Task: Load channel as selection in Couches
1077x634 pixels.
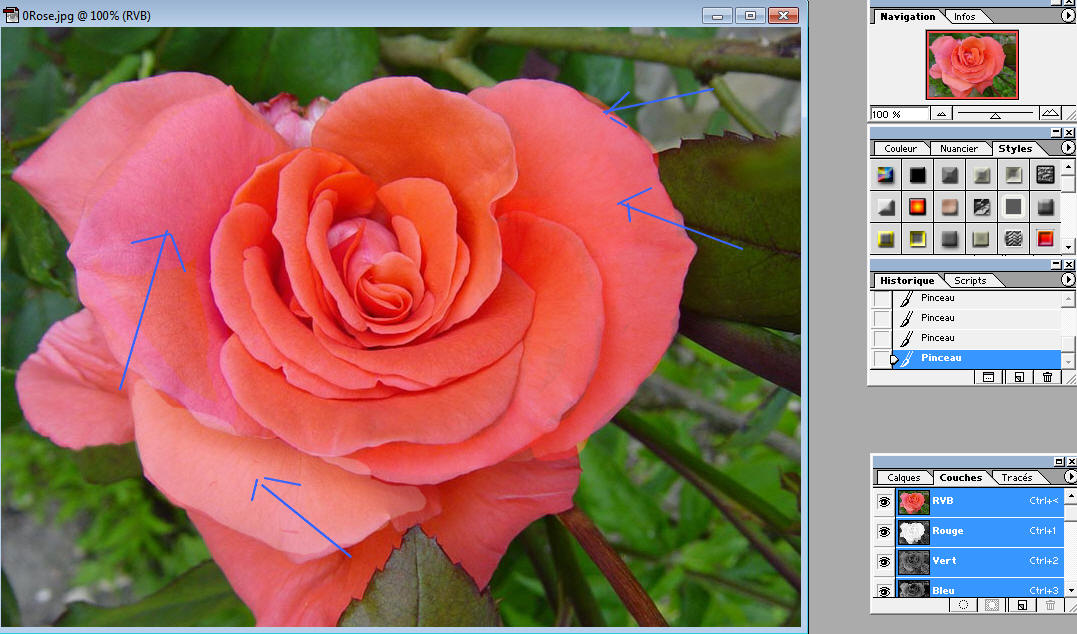Action: [x=963, y=605]
